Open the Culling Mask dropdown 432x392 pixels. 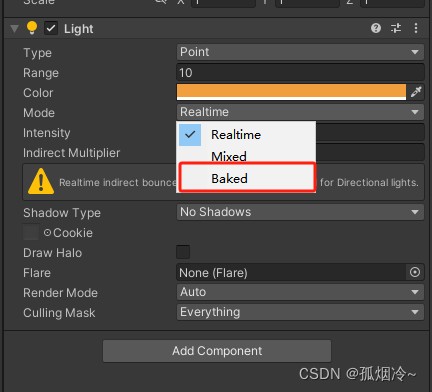coord(300,312)
